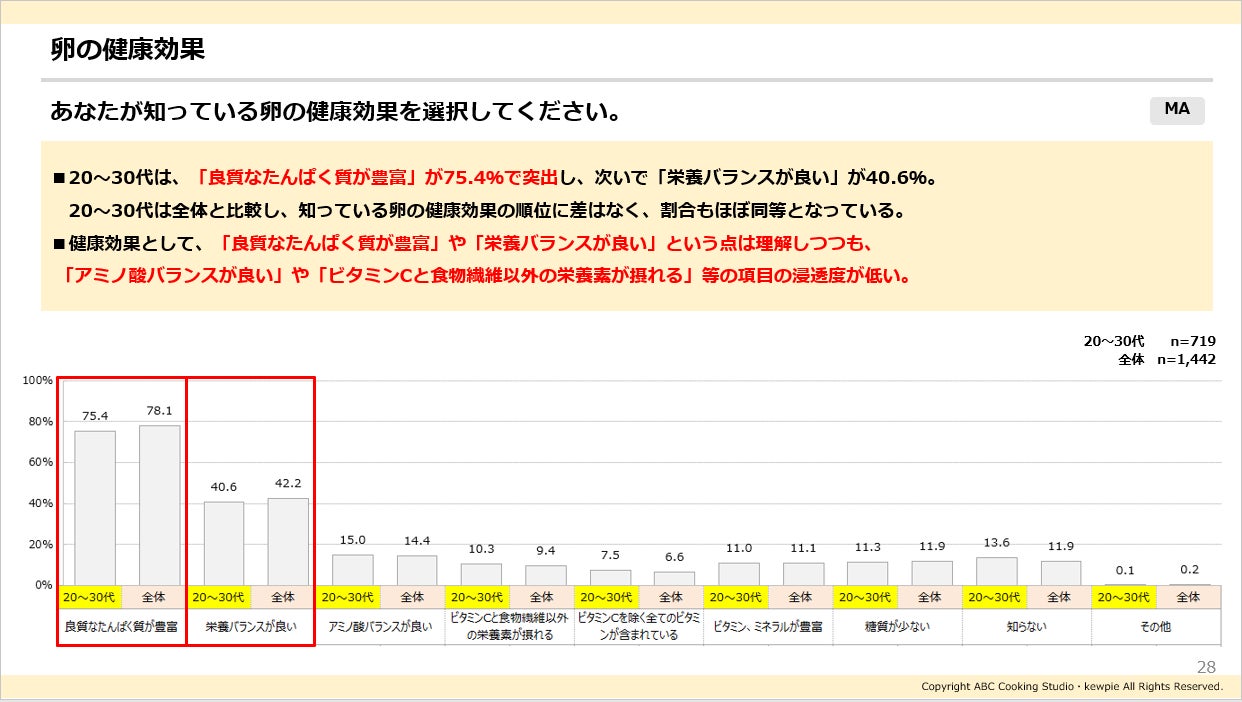Click the tall bar beneath 78.1
The height and width of the screenshot is (702, 1242).
click(160, 505)
